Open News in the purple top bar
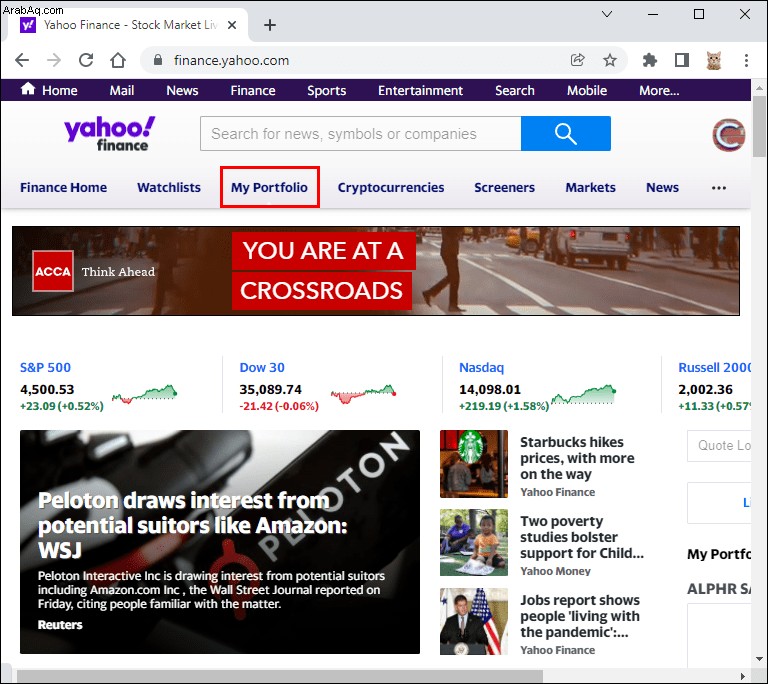The height and width of the screenshot is (684, 768). click(x=182, y=91)
